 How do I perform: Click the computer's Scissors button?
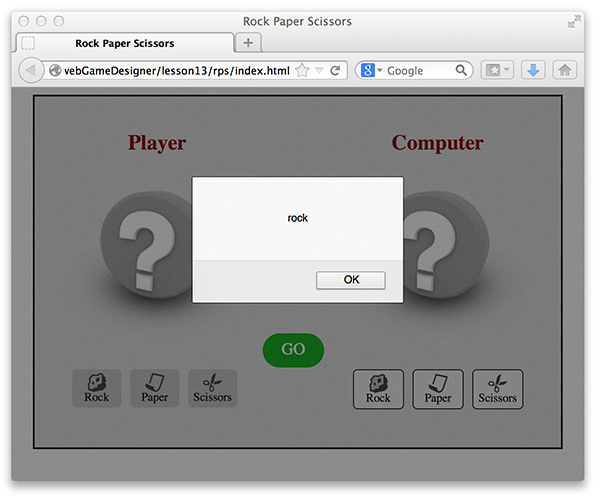point(497,389)
